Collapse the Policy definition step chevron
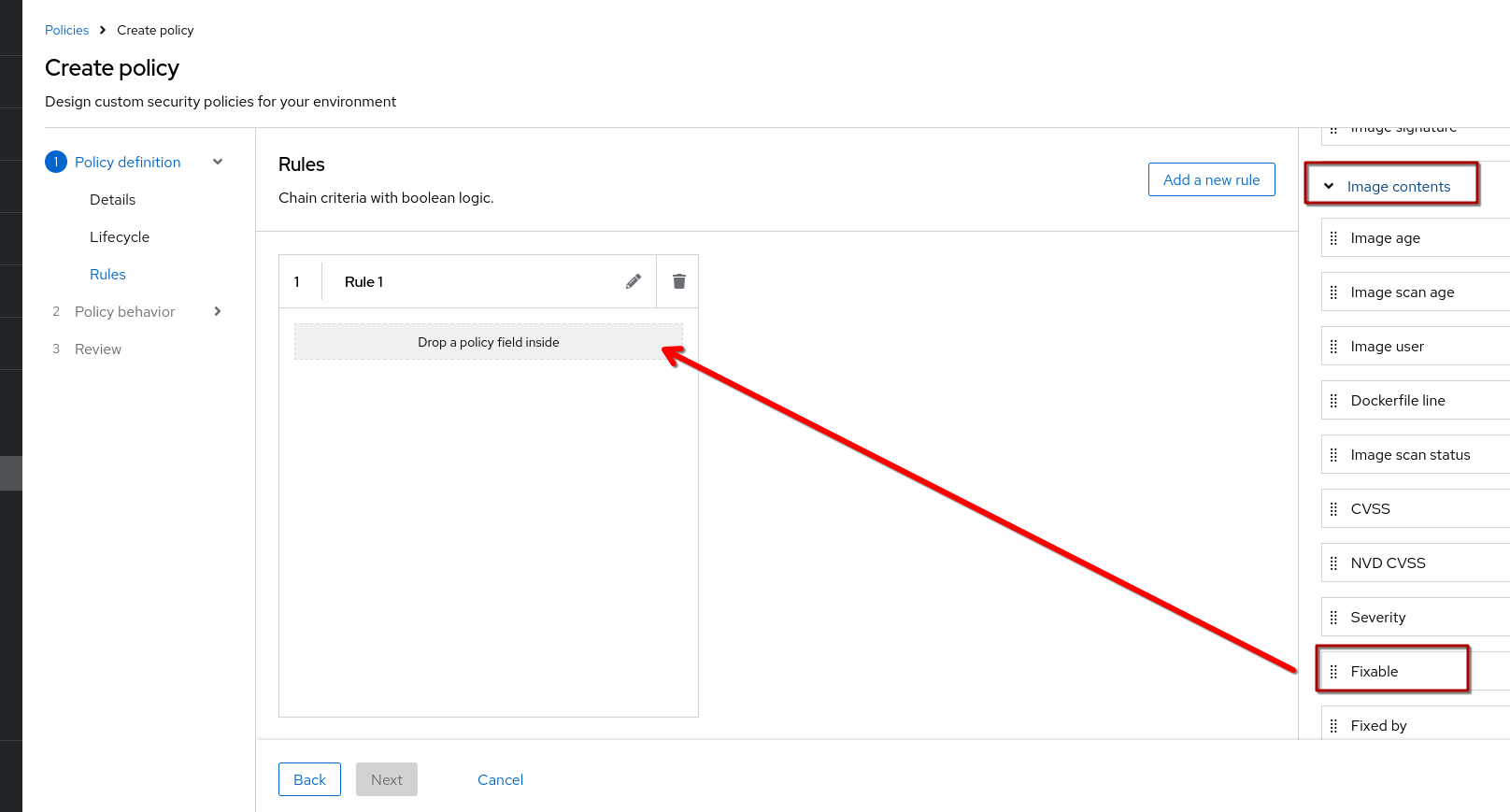The image size is (1510, 812). (x=218, y=162)
